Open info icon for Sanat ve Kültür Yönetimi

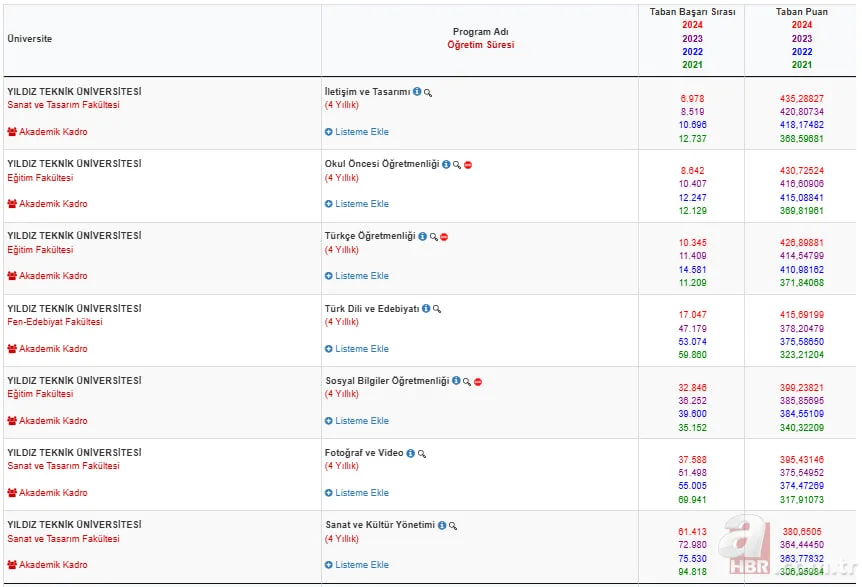point(442,525)
